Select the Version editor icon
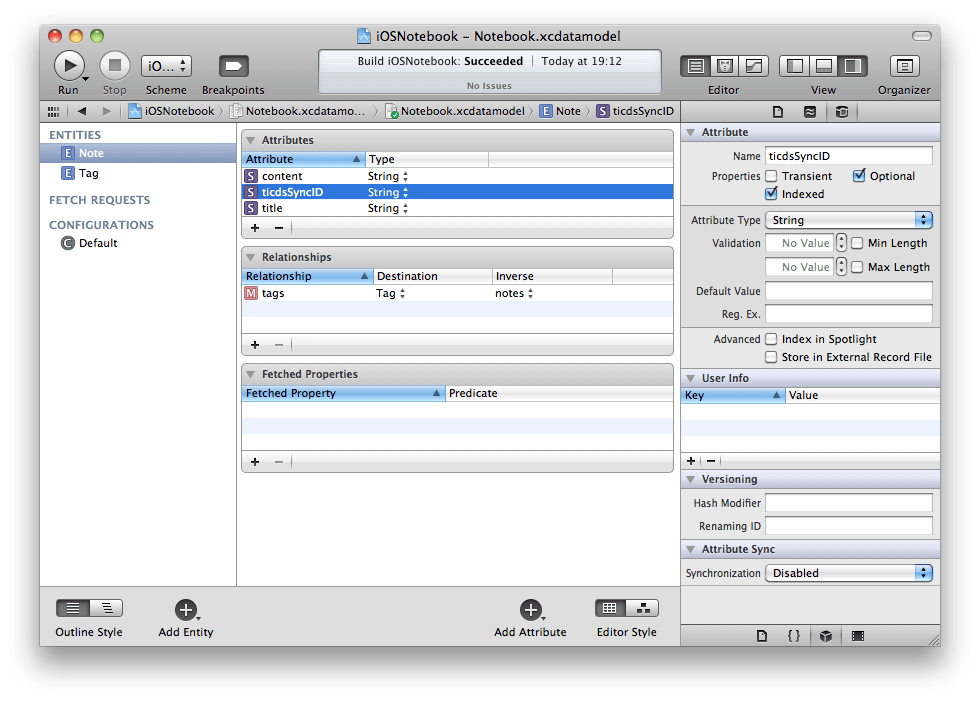980x701 pixels. [x=753, y=65]
